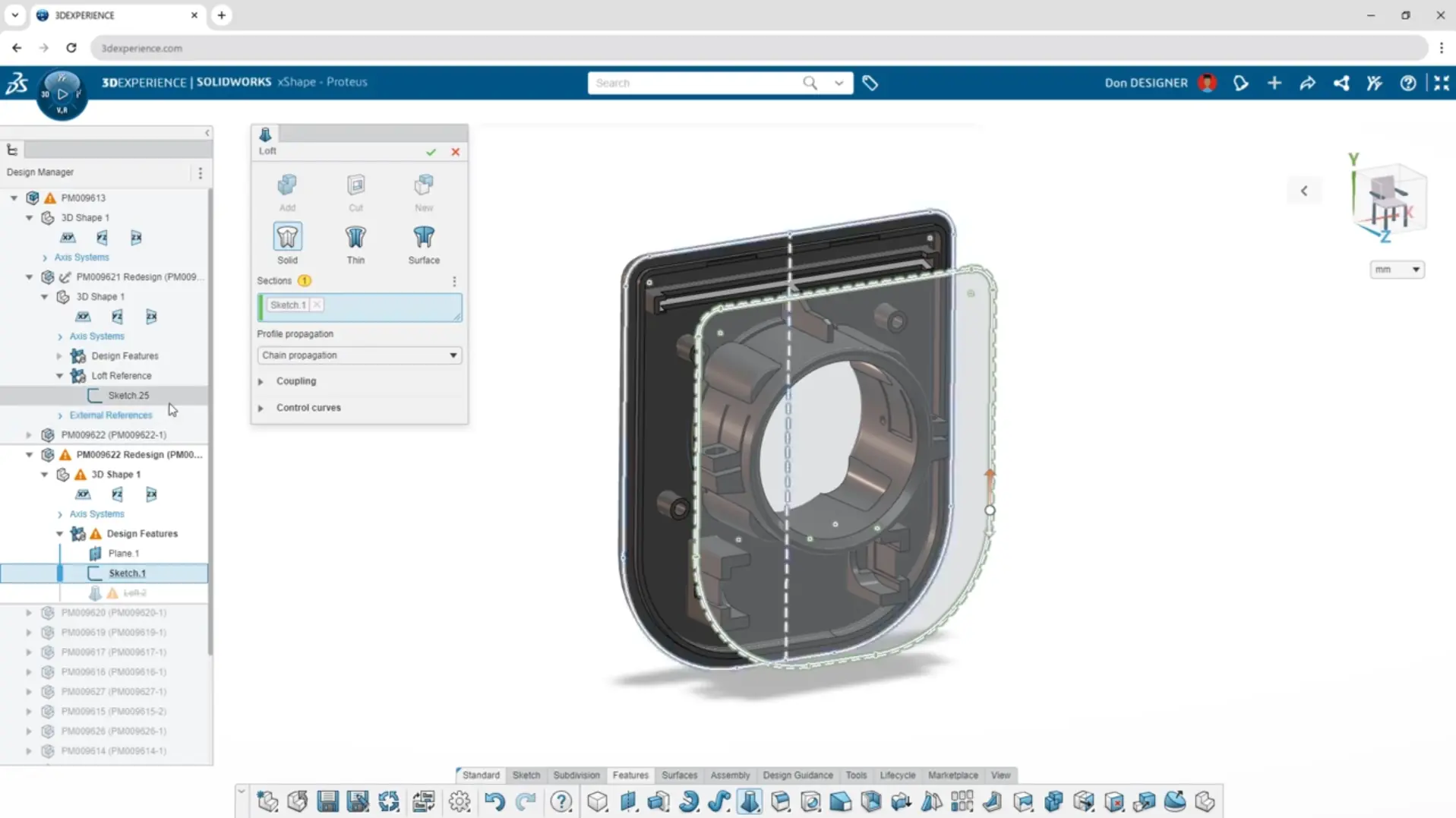Open the Assembly tab
Image resolution: width=1456 pixels, height=818 pixels.
pos(729,775)
